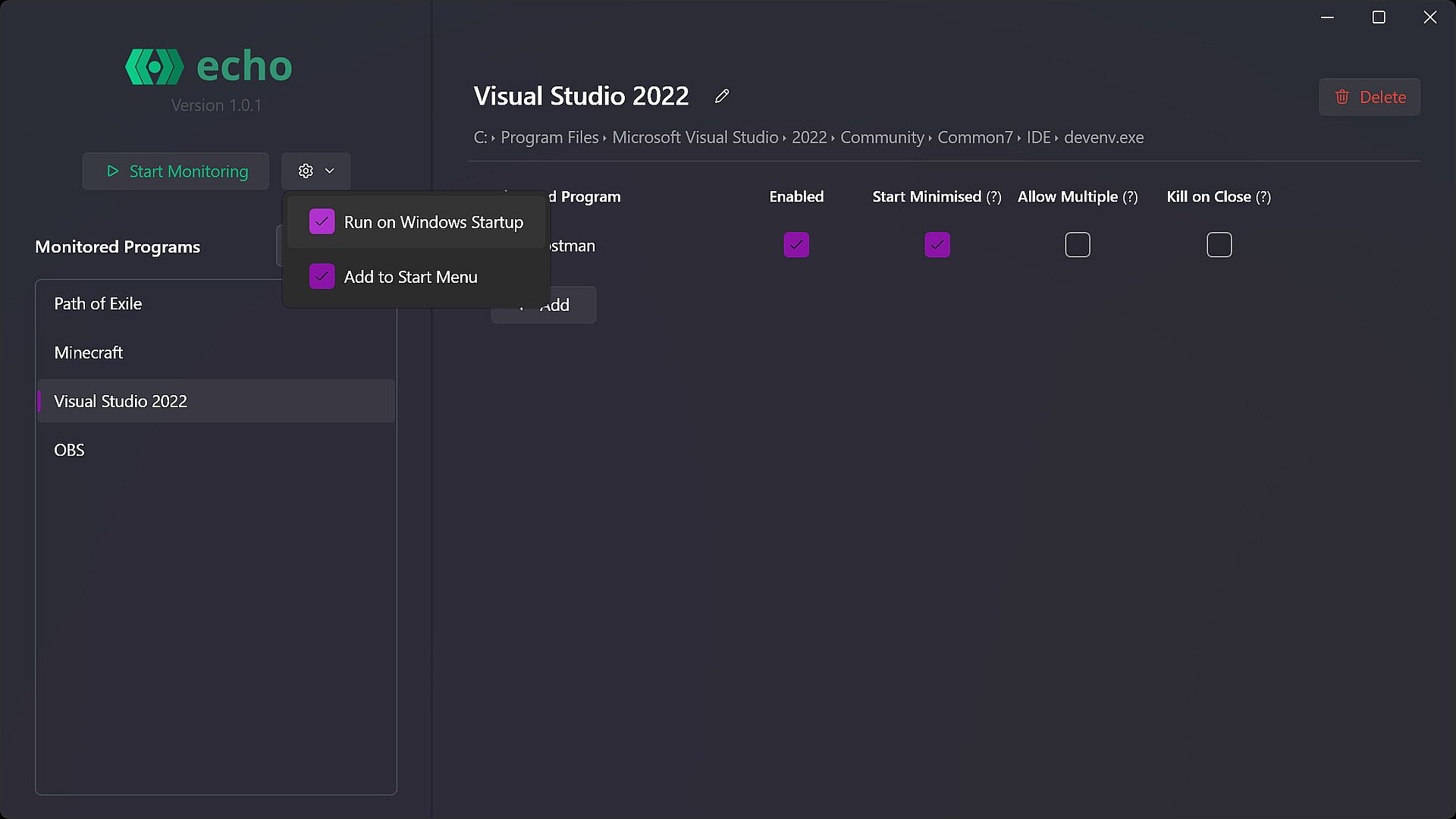The height and width of the screenshot is (819, 1456).
Task: Click the Start Monitoring play icon
Action: (x=113, y=171)
